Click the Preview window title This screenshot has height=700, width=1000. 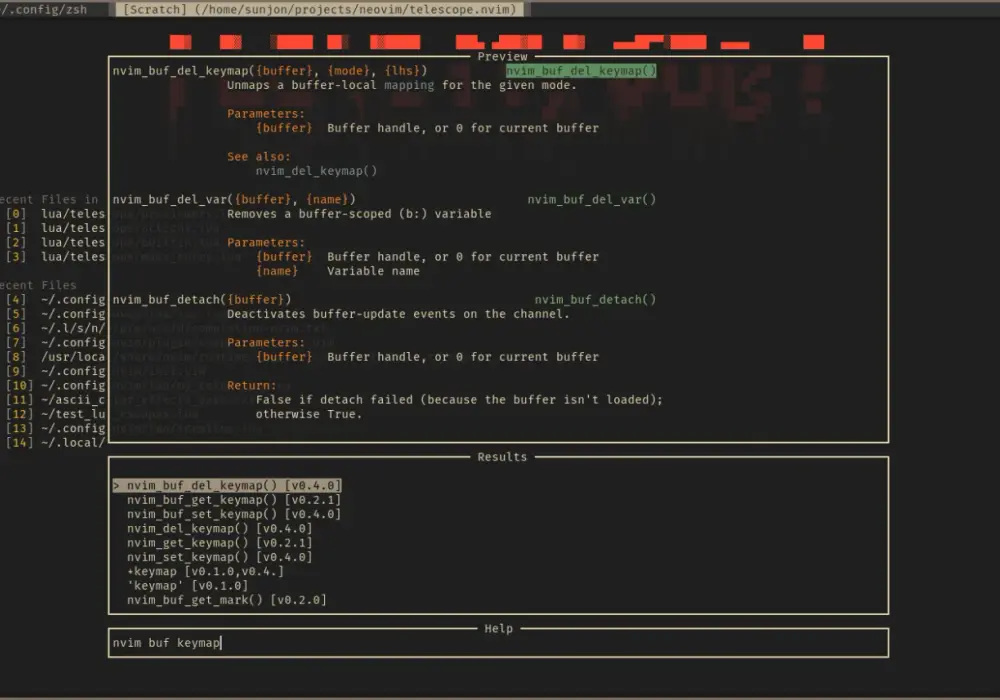[503, 57]
